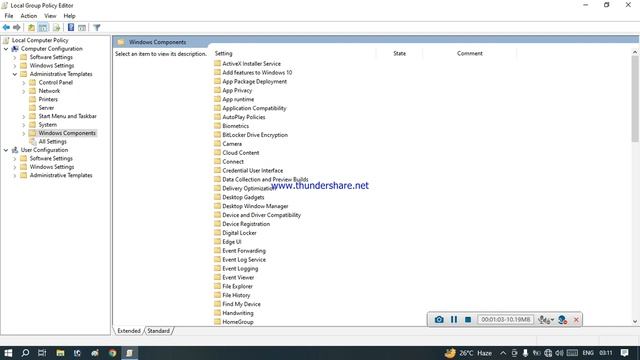Click the Export List toolbar icon
Image resolution: width=640 pixels, height=360 pixels.
pos(57,28)
